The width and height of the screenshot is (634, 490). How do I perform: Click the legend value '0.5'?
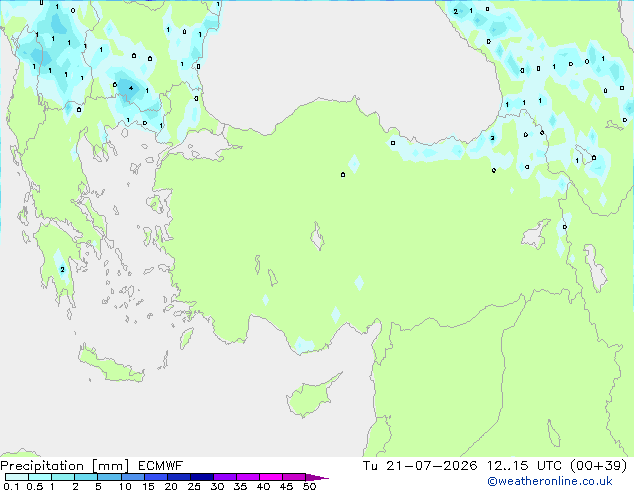[35, 486]
